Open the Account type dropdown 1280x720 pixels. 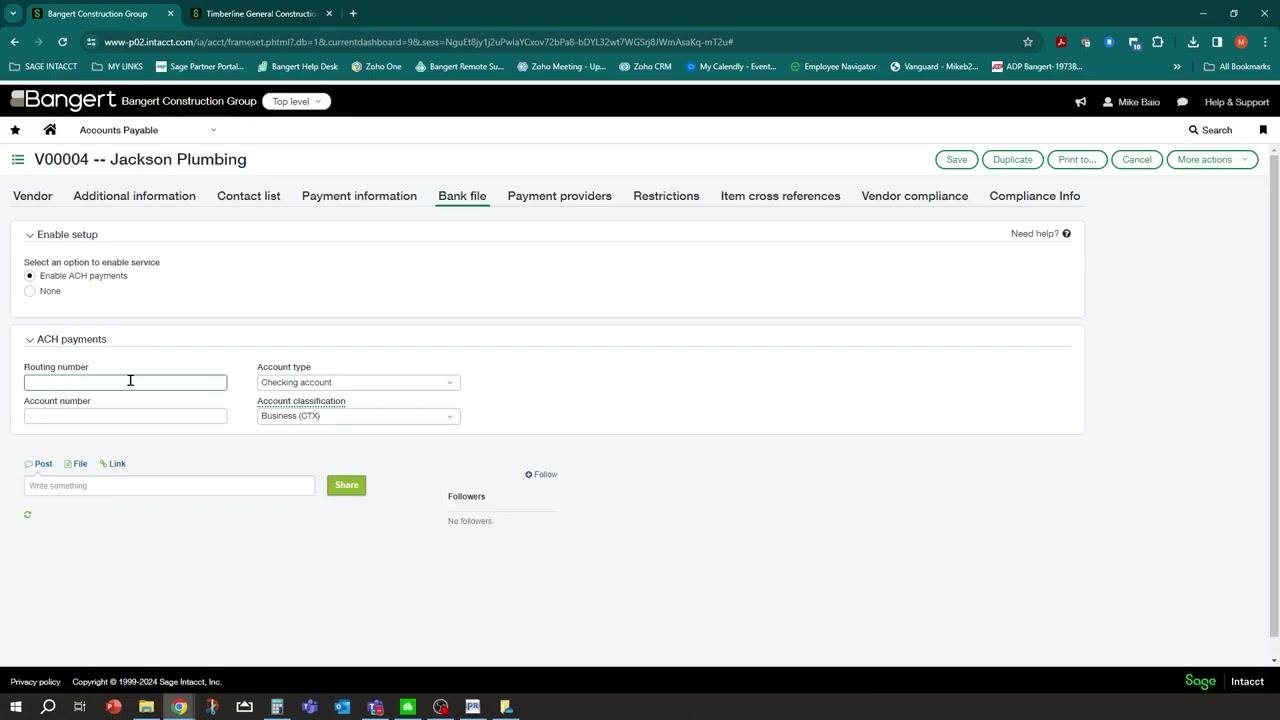(x=358, y=383)
